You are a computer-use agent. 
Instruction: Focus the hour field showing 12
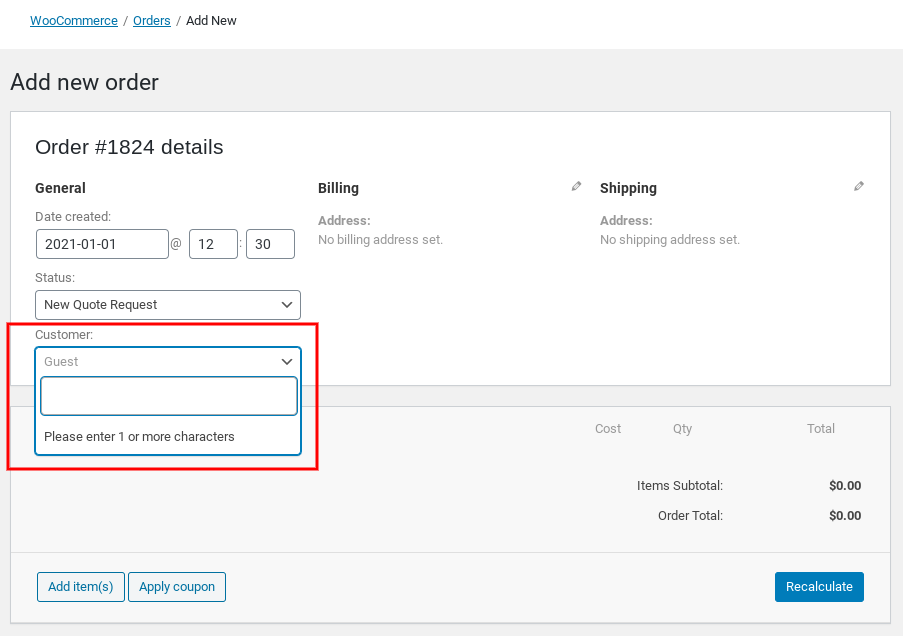click(x=213, y=244)
